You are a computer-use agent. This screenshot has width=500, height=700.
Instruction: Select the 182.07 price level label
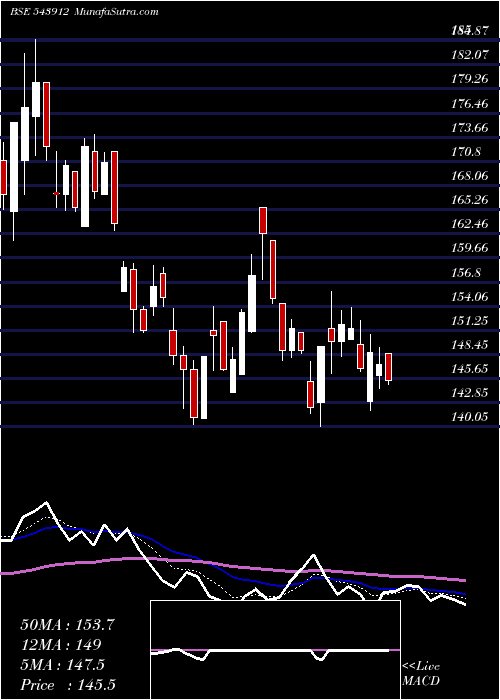tap(469, 55)
